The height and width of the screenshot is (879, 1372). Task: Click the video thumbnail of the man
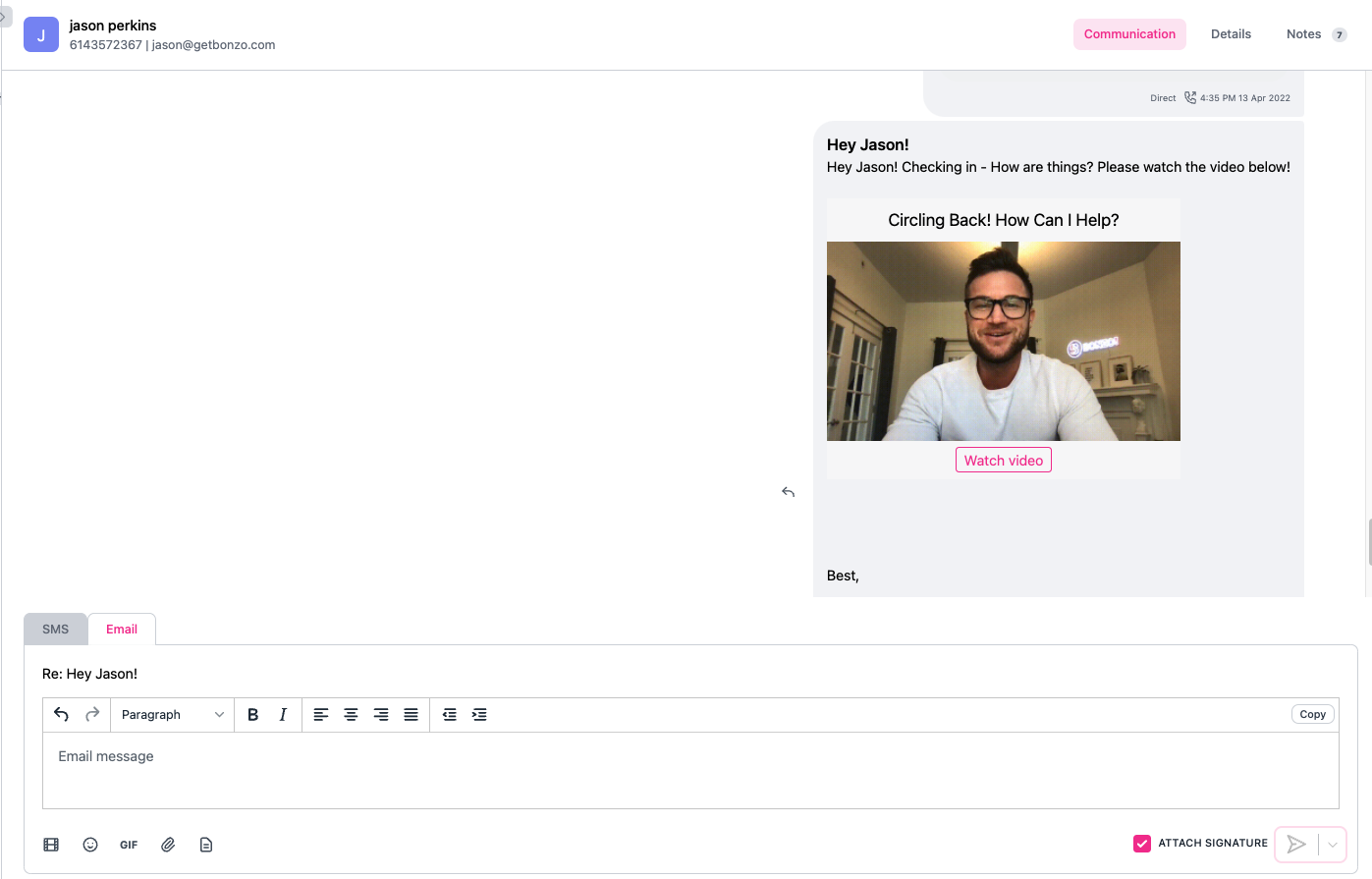pos(1004,342)
